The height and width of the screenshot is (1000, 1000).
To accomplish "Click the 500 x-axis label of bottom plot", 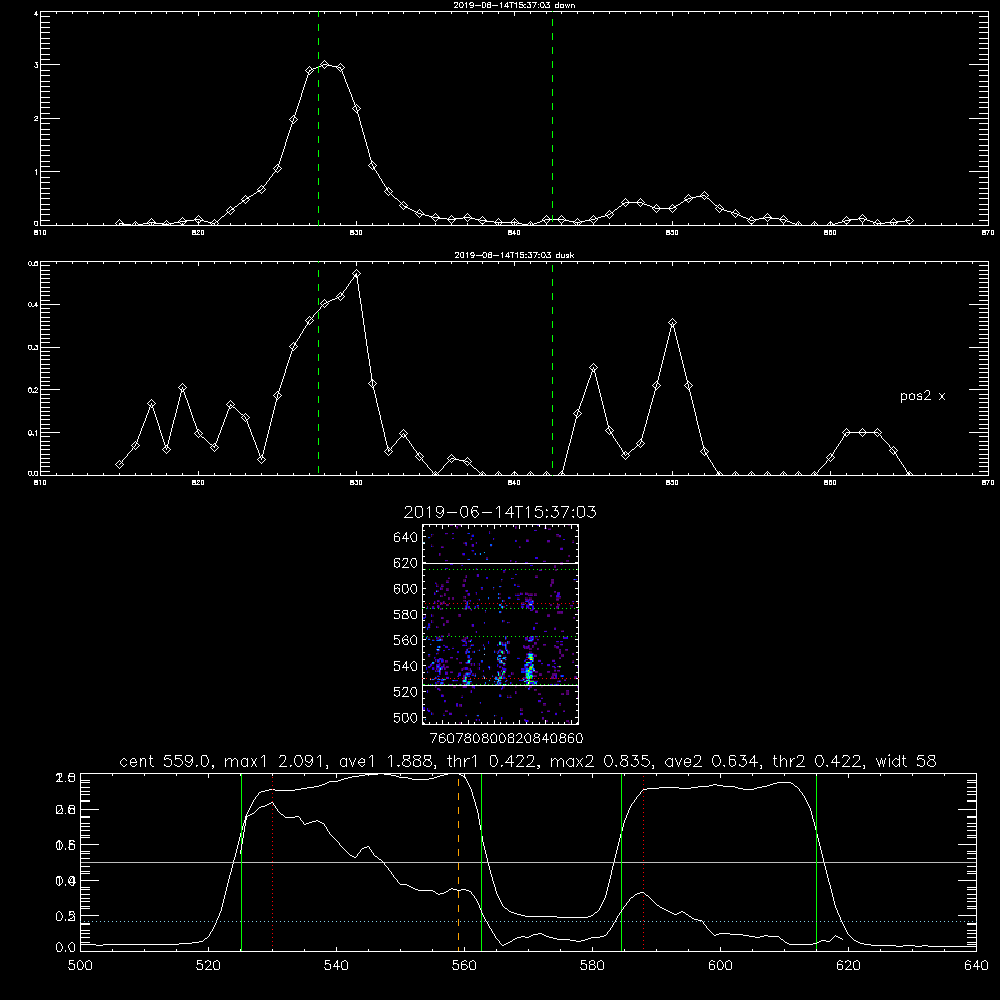I will point(80,966).
